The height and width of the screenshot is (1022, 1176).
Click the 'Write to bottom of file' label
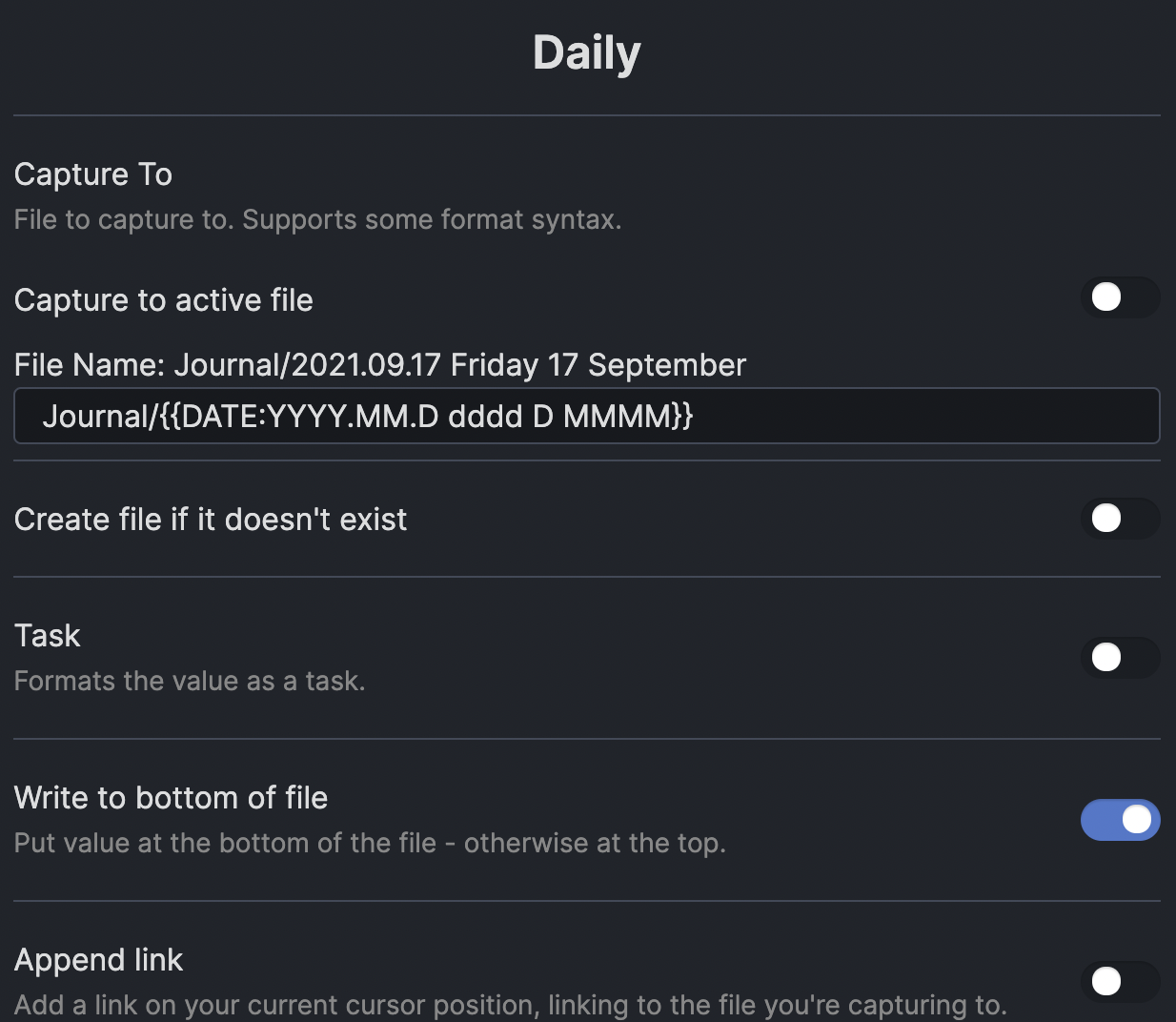click(x=172, y=798)
